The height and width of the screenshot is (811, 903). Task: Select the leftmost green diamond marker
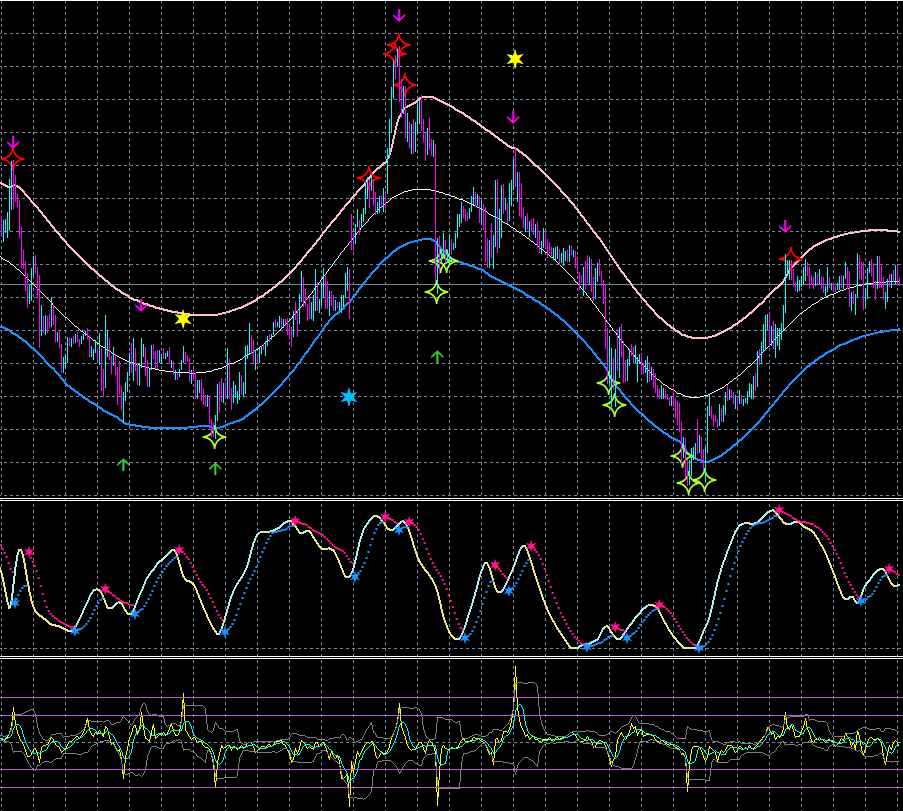[x=215, y=438]
